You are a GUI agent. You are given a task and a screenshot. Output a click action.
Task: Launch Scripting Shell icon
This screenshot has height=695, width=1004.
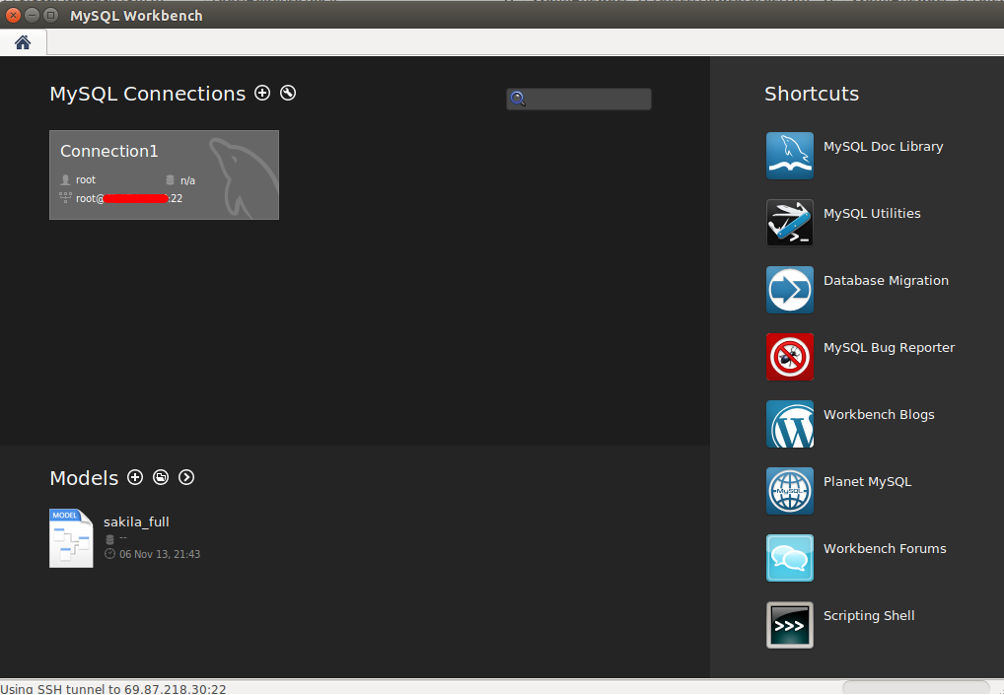tap(789, 625)
